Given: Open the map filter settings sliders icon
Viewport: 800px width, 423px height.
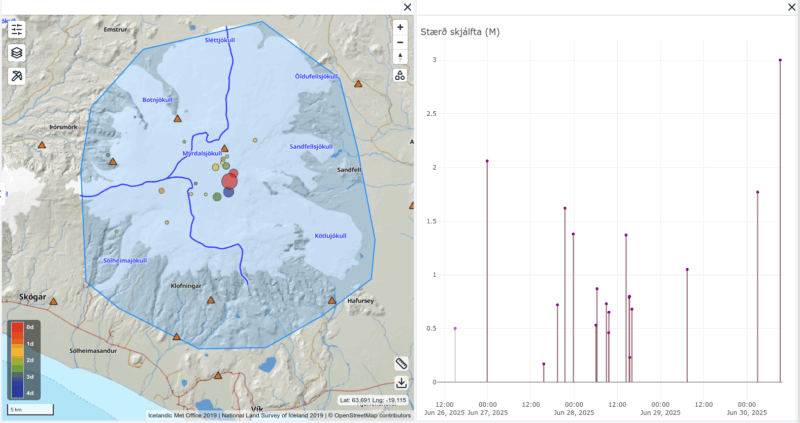Looking at the screenshot, I should click(17, 29).
